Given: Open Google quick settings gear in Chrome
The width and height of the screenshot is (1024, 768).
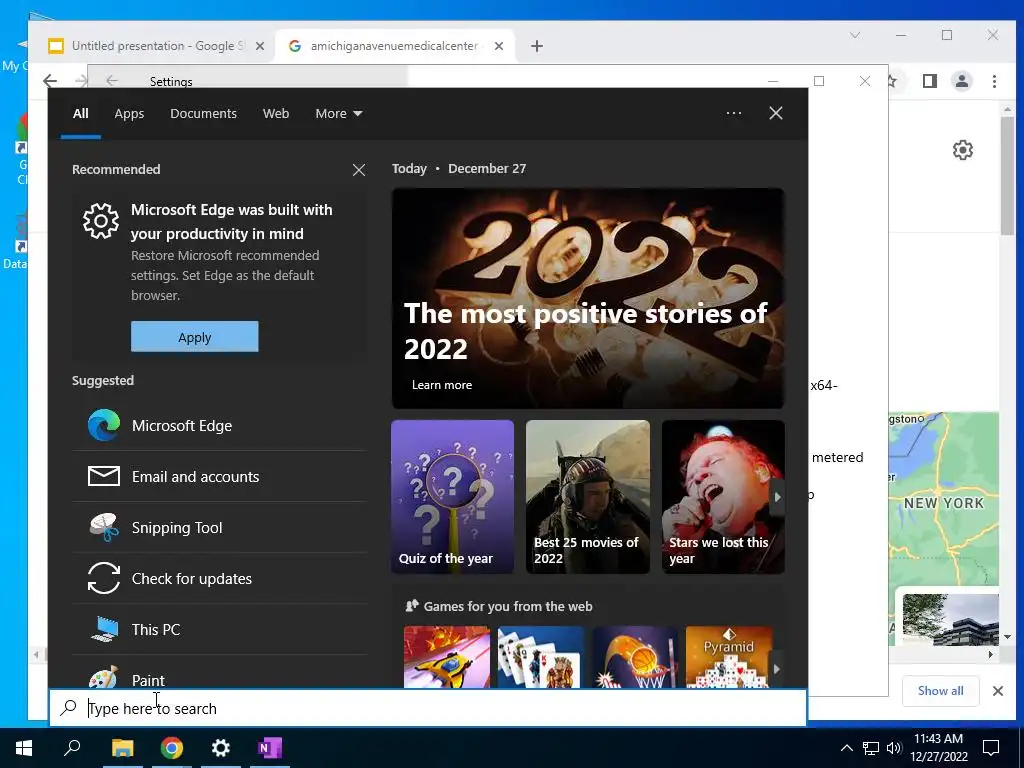Looking at the screenshot, I should coord(963,150).
